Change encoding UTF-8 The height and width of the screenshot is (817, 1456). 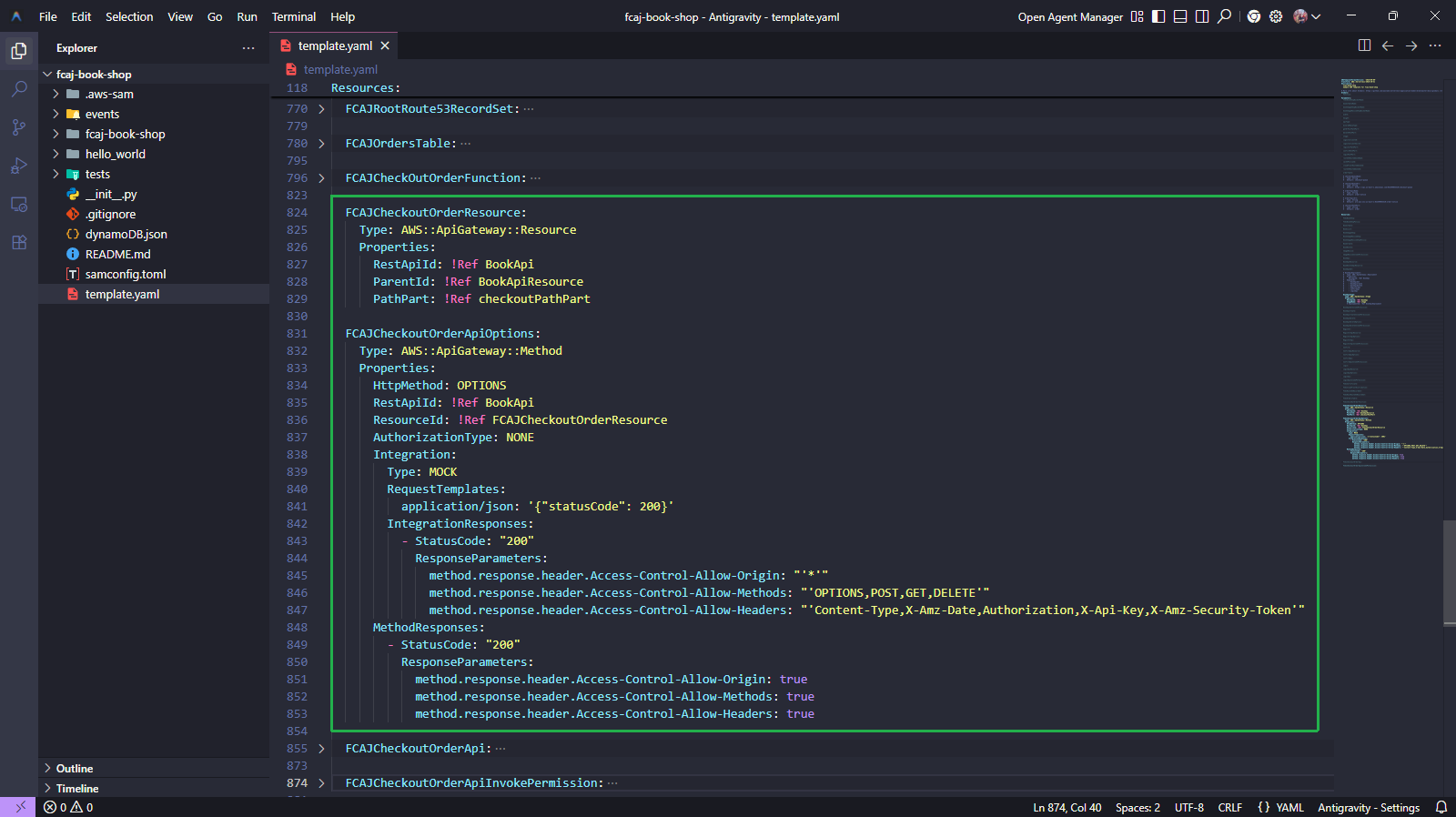click(1188, 807)
